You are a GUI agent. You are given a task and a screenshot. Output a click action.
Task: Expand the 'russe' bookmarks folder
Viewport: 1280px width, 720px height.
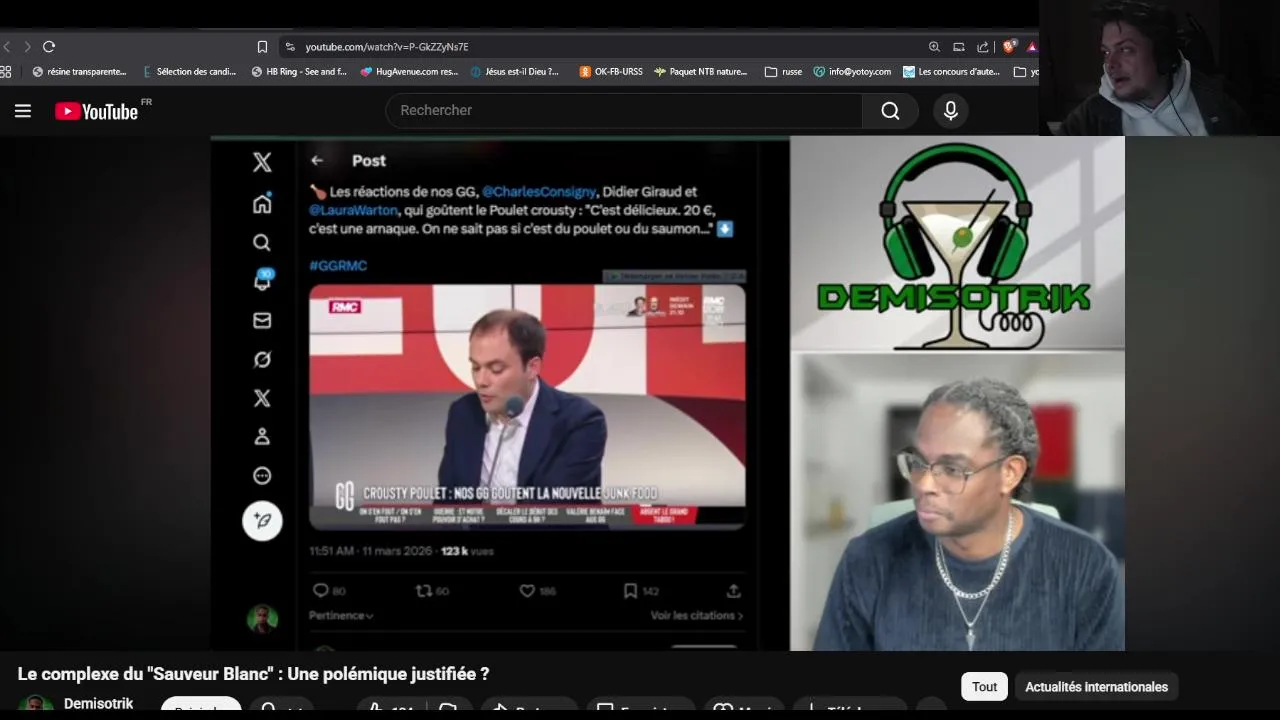pyautogui.click(x=783, y=72)
